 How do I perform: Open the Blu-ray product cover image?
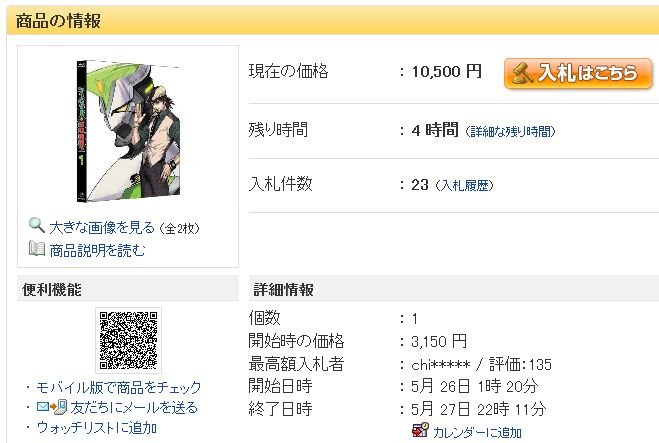128,131
